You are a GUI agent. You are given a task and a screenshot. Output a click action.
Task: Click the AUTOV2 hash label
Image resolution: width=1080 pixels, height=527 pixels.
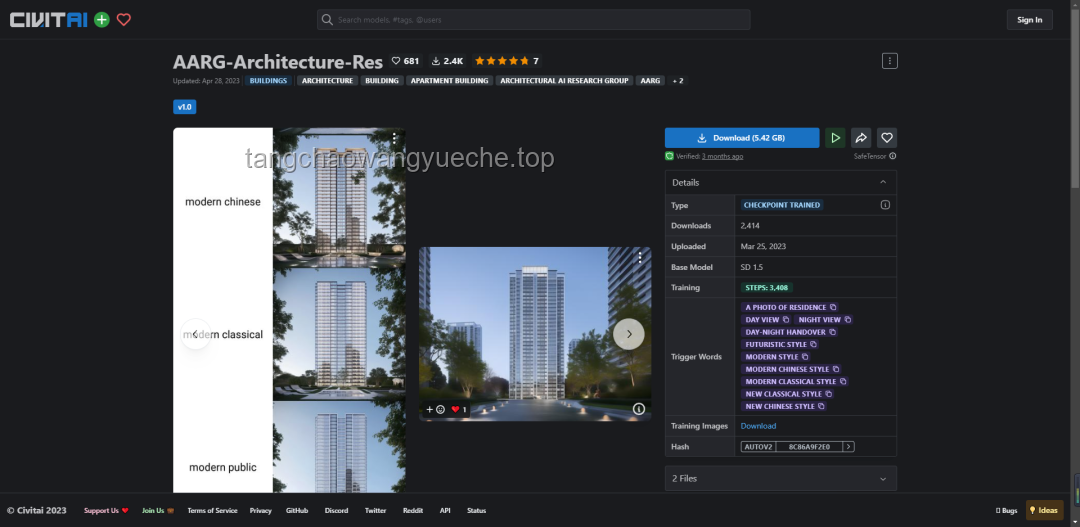point(758,446)
